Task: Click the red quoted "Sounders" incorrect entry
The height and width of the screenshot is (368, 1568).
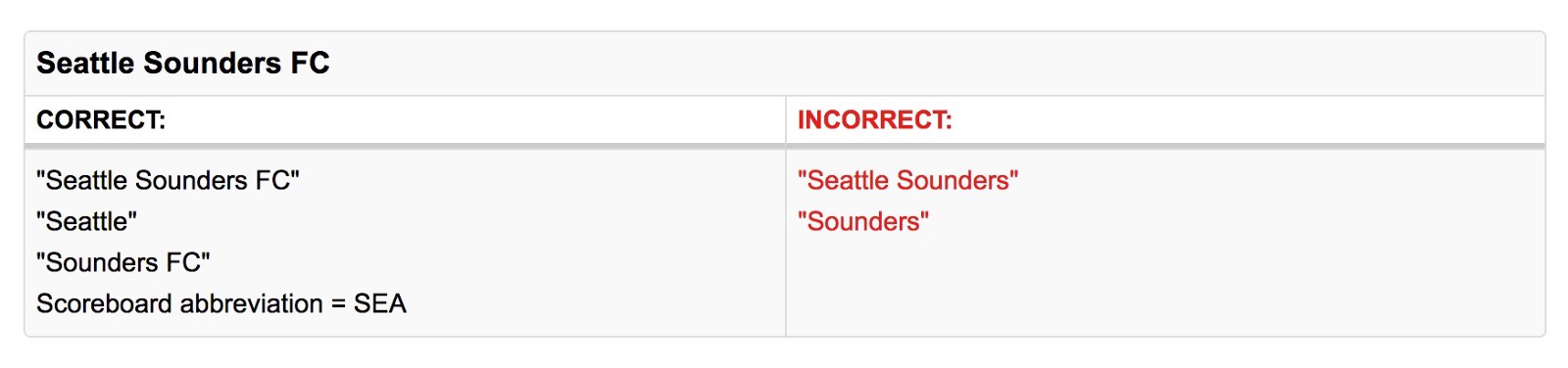Action: [x=862, y=222]
